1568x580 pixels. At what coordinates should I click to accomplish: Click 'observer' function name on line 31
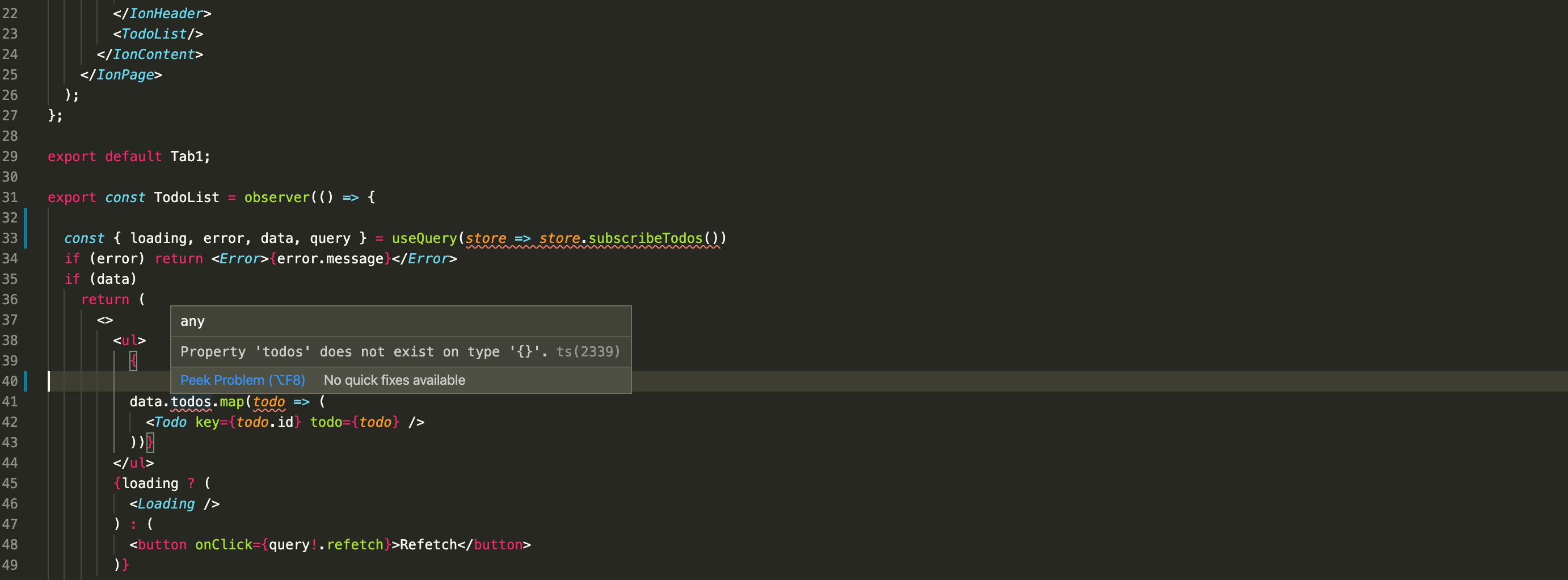(277, 197)
